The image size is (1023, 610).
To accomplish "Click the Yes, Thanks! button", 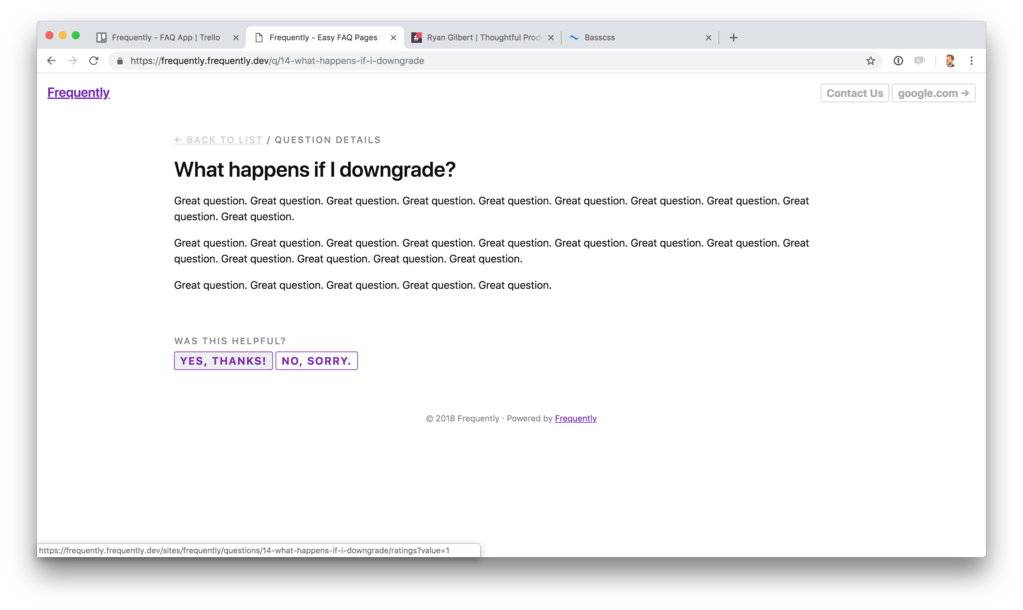I will [223, 361].
